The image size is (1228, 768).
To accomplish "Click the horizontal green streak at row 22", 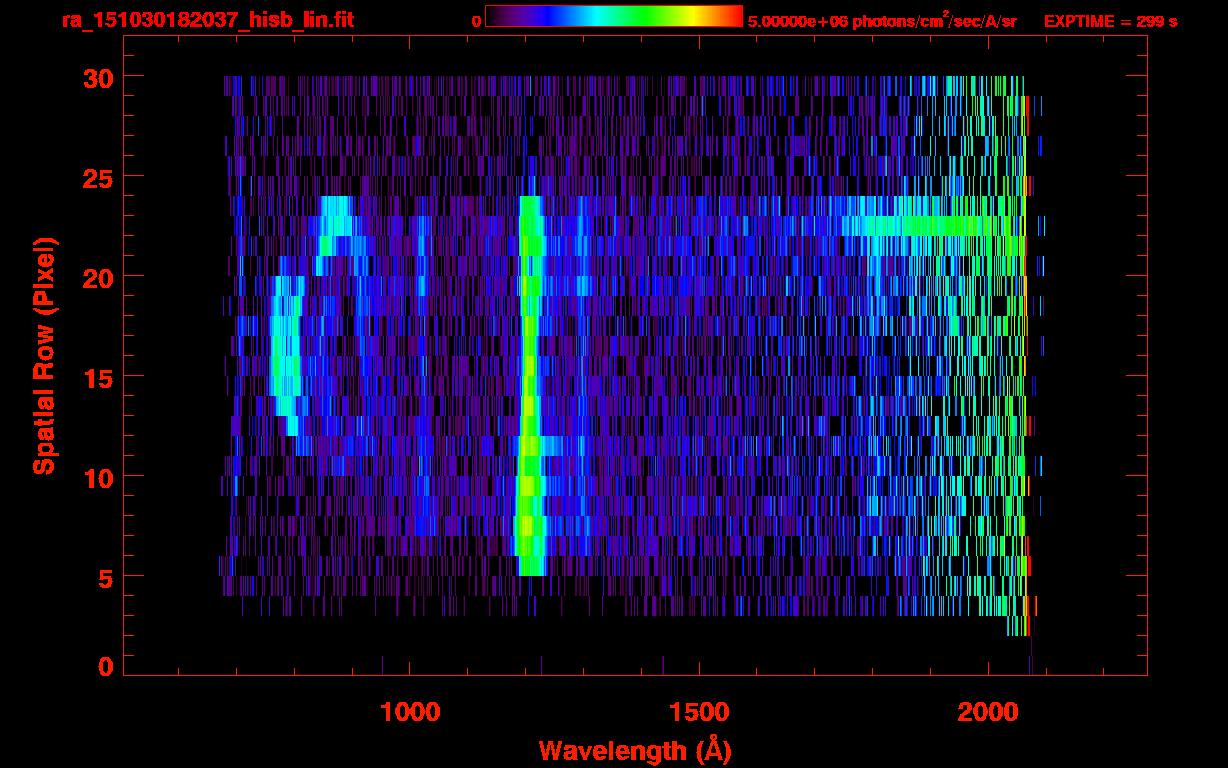I will [x=920, y=226].
